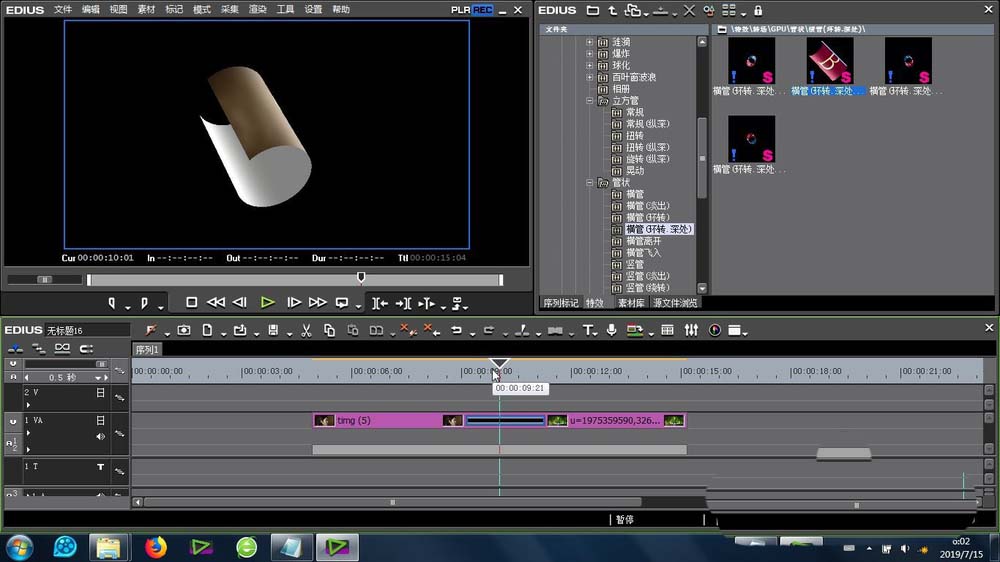Click the timg (5) clip on the timeline
This screenshot has width=1000, height=562.
coord(390,421)
